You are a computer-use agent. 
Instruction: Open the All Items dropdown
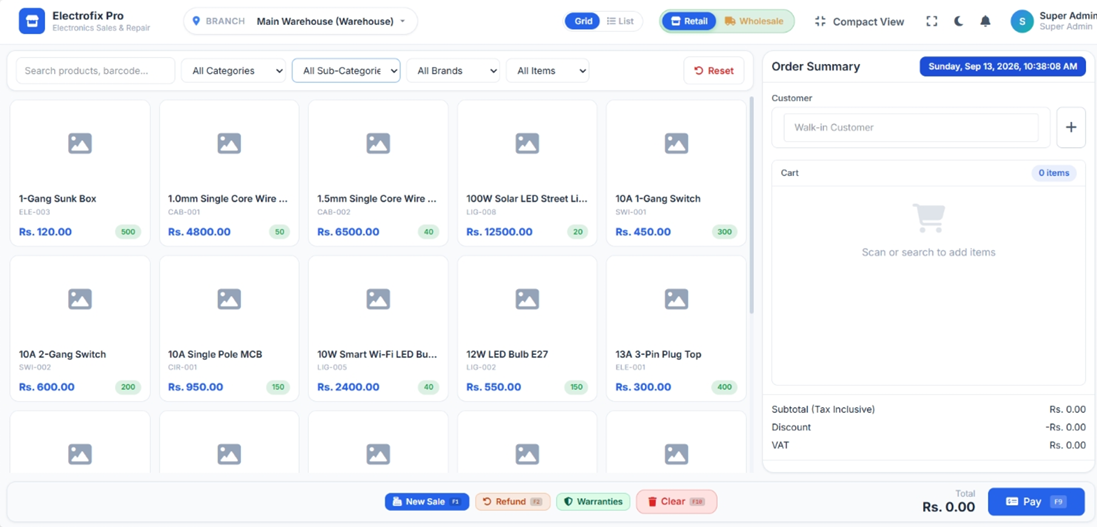point(547,71)
